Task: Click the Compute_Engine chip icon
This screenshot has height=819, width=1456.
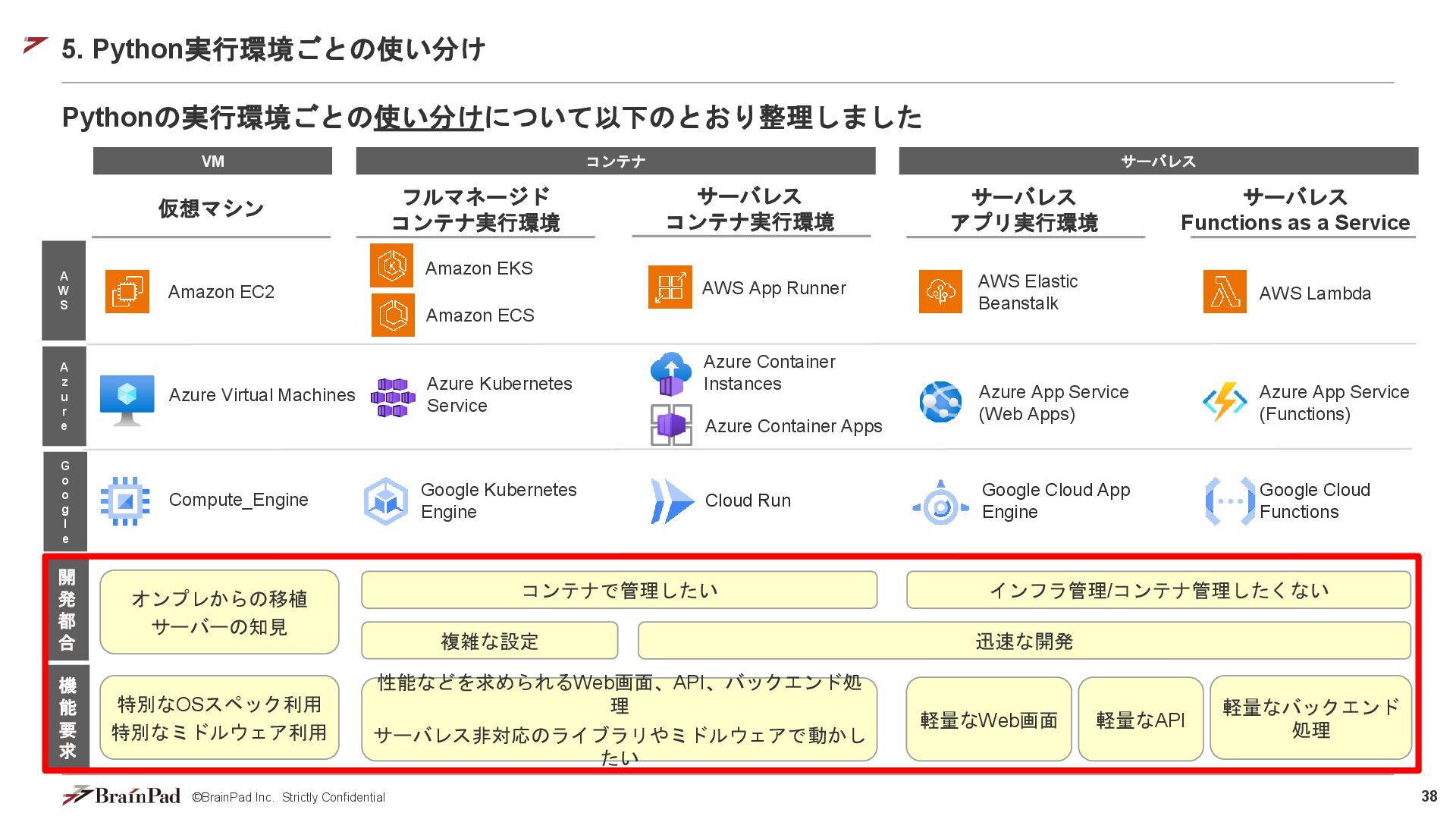Action: coord(126,500)
